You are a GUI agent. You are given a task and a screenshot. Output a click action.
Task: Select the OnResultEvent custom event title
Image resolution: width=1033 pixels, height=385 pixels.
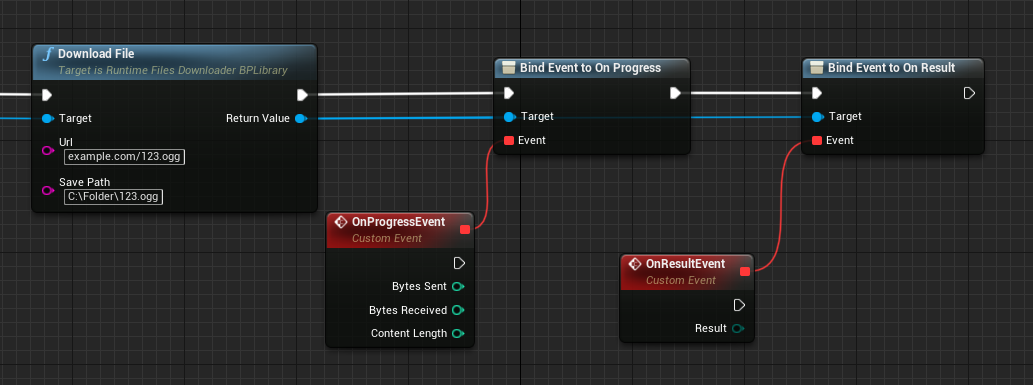pyautogui.click(x=685, y=264)
